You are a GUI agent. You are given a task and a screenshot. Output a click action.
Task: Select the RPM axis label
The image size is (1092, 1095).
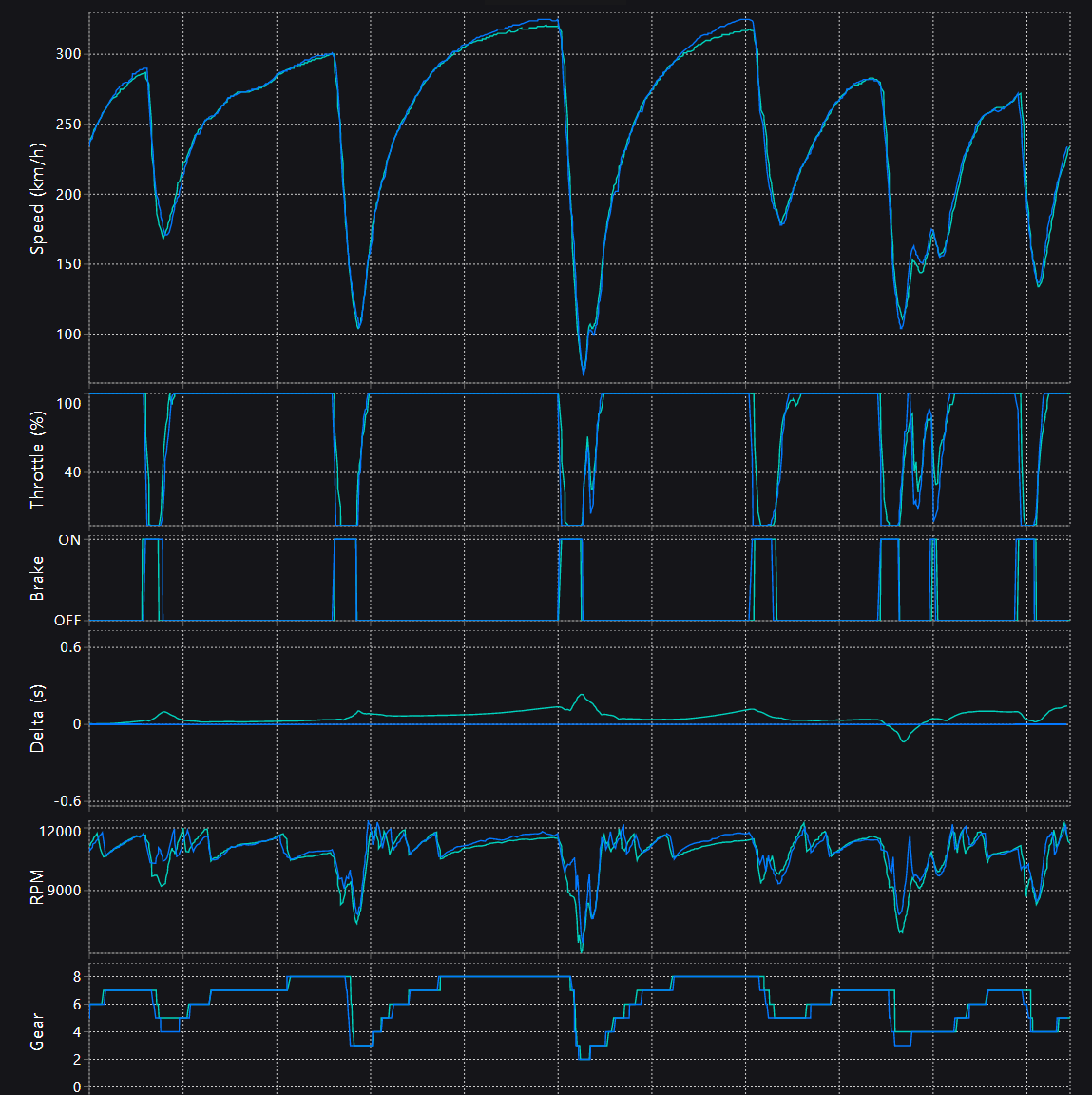[x=37, y=886]
